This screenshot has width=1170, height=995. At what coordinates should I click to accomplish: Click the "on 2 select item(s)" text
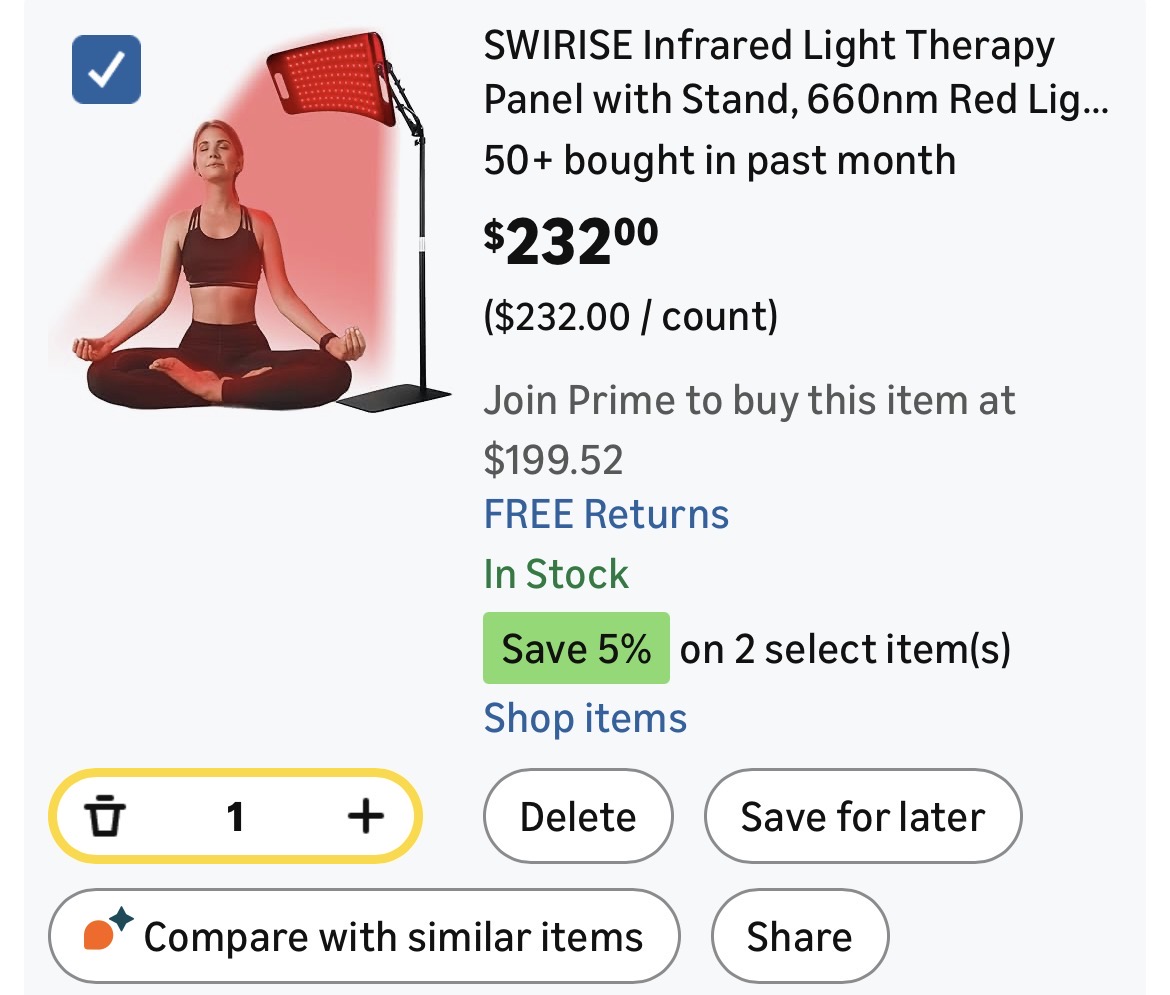(845, 649)
